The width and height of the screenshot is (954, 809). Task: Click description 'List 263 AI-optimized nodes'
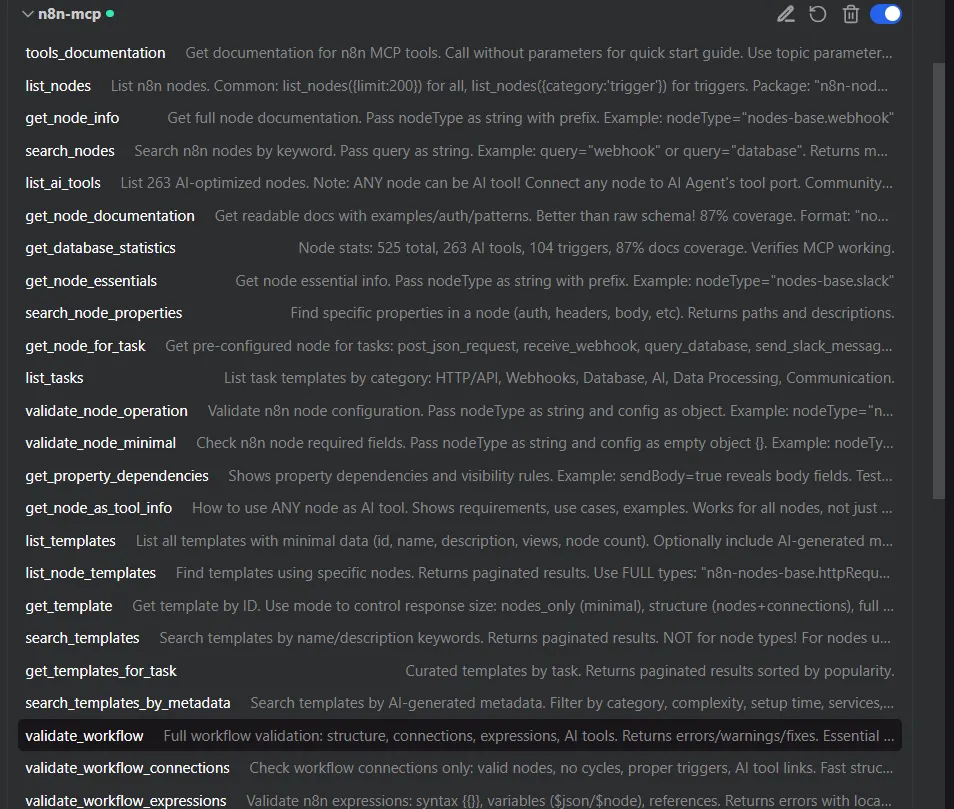(x=506, y=183)
